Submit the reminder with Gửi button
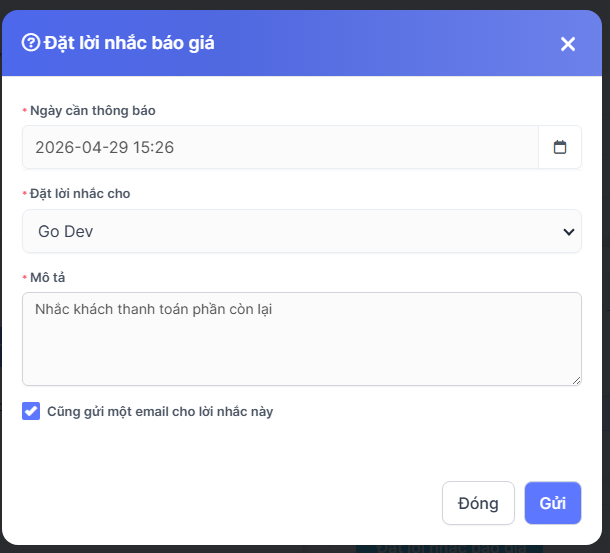The height and width of the screenshot is (553, 610). [x=552, y=503]
